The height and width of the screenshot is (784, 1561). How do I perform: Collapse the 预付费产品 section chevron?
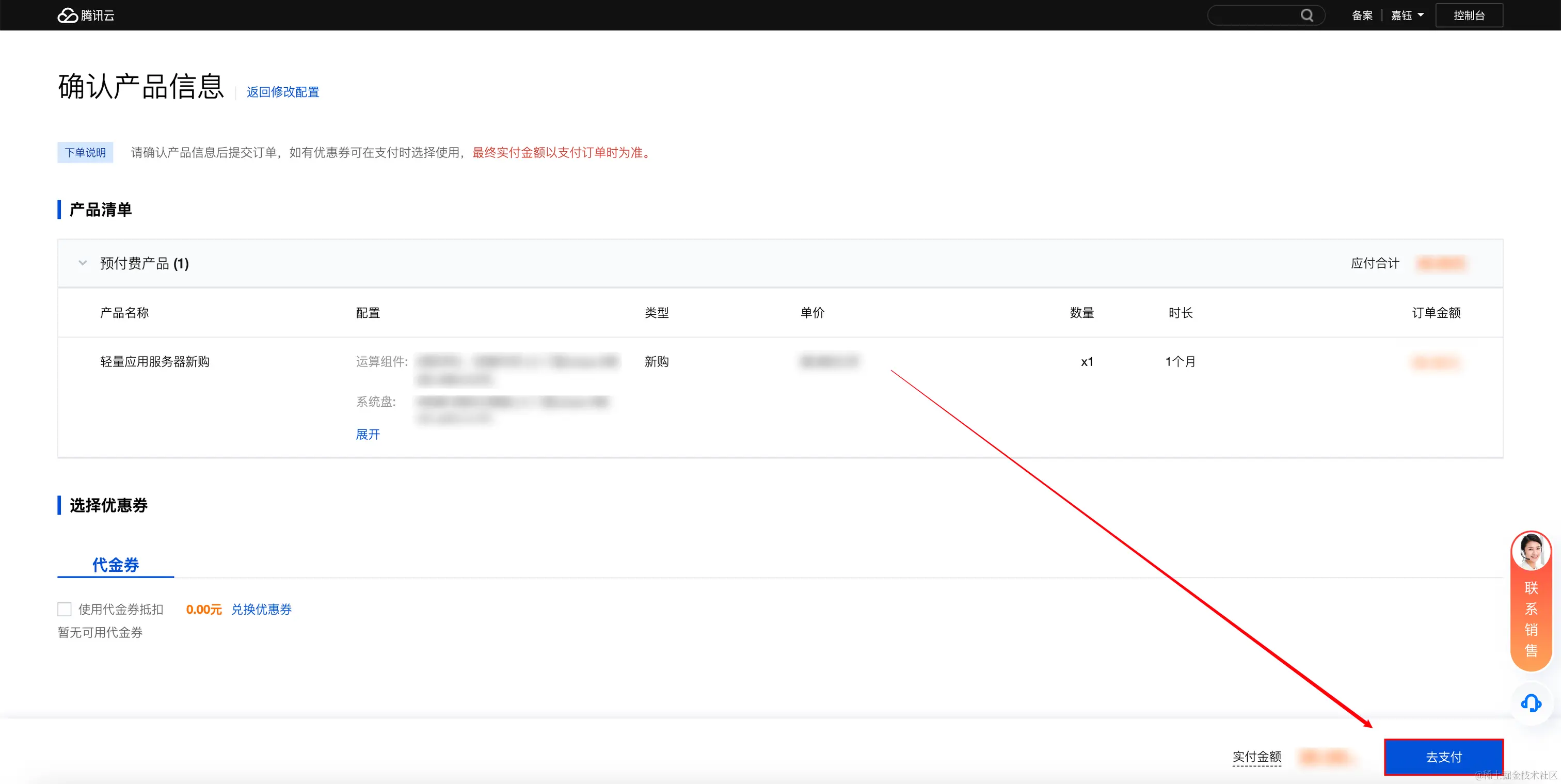pos(83,263)
